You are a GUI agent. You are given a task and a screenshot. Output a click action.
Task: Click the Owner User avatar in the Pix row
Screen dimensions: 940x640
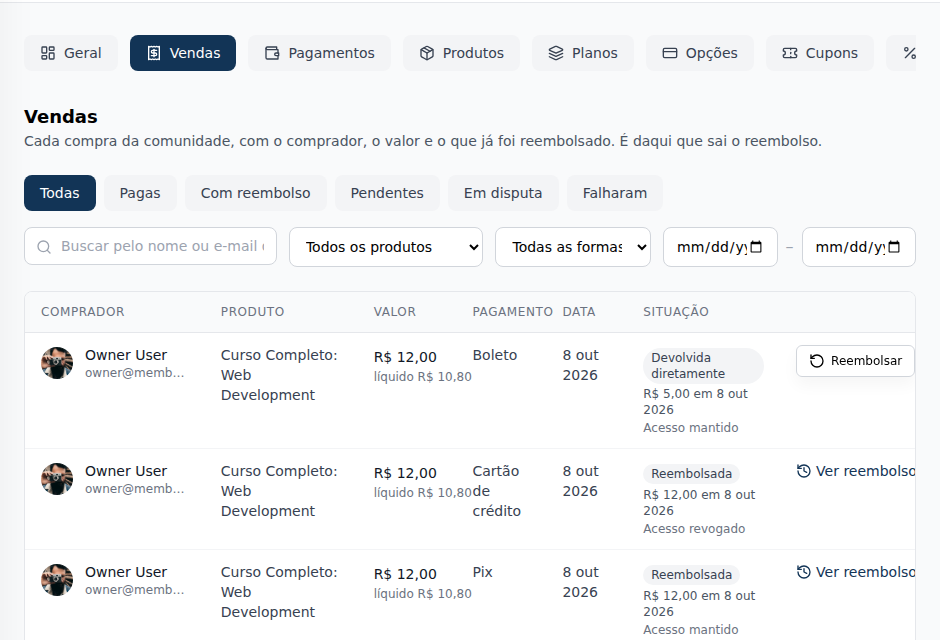57,580
